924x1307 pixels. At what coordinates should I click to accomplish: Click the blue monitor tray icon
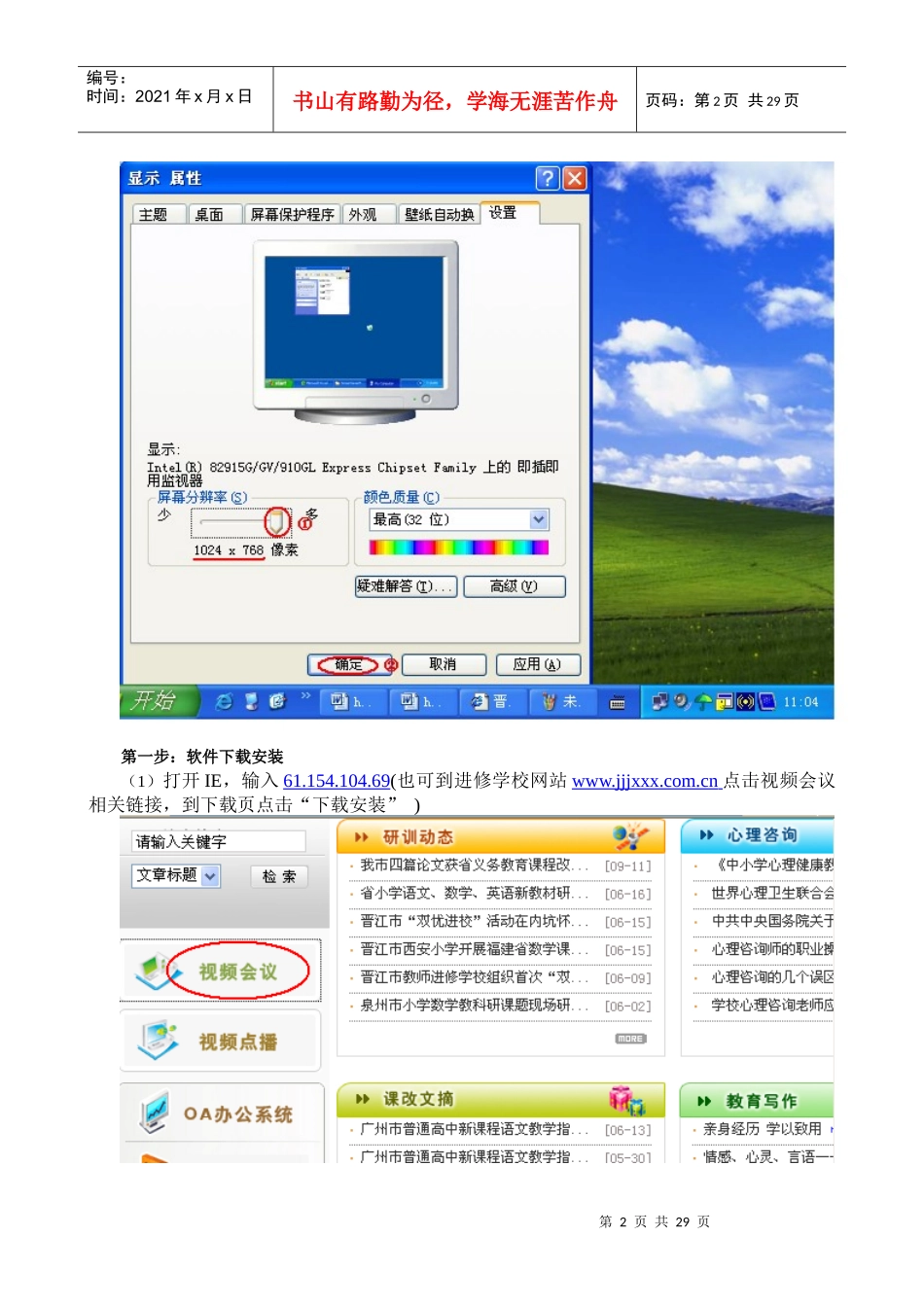(x=767, y=701)
